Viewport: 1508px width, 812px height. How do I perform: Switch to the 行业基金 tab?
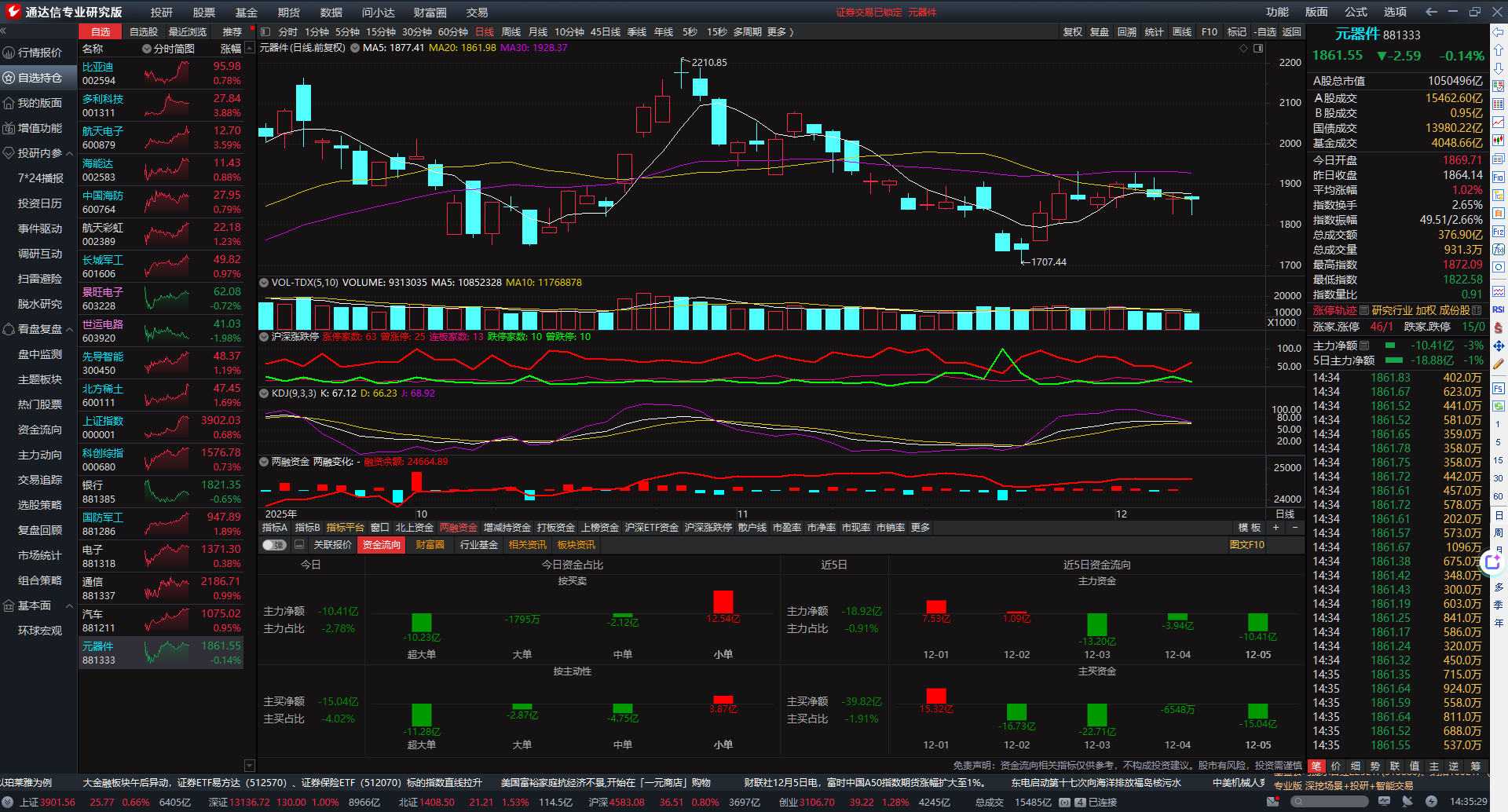pos(479,545)
